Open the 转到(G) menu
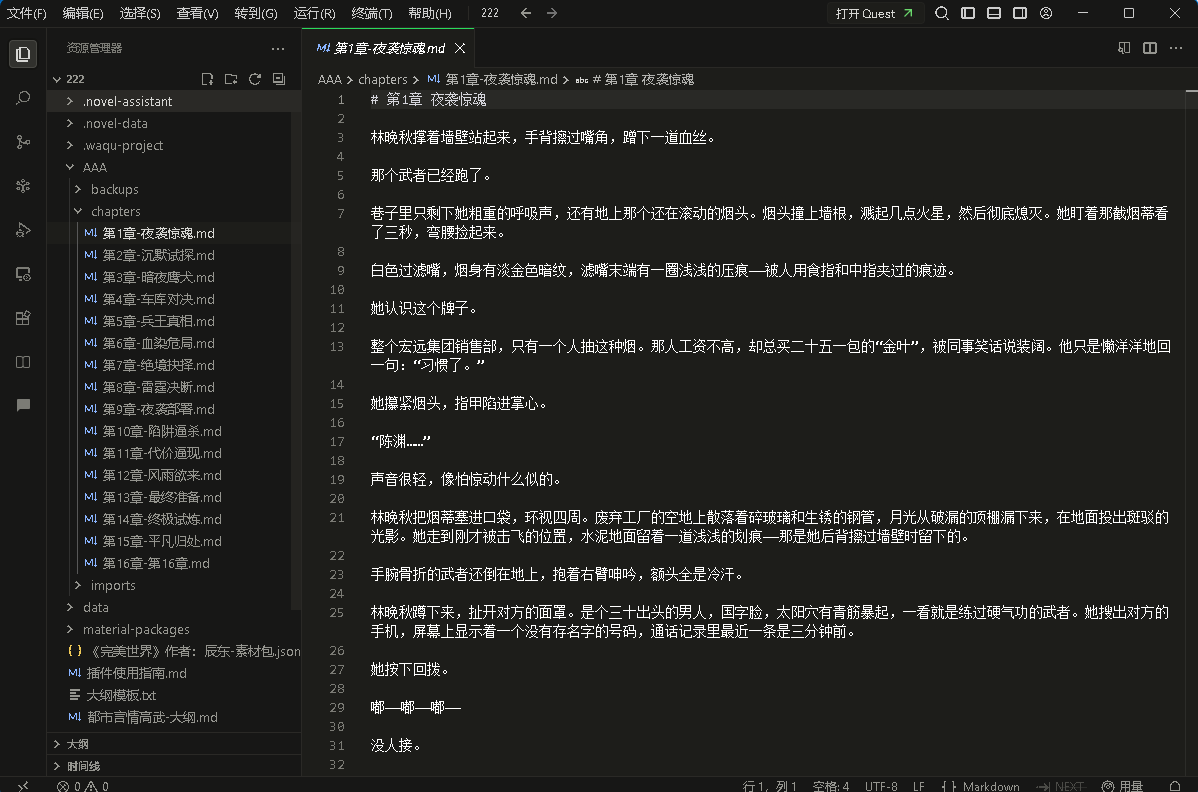The image size is (1198, 792). 255,13
